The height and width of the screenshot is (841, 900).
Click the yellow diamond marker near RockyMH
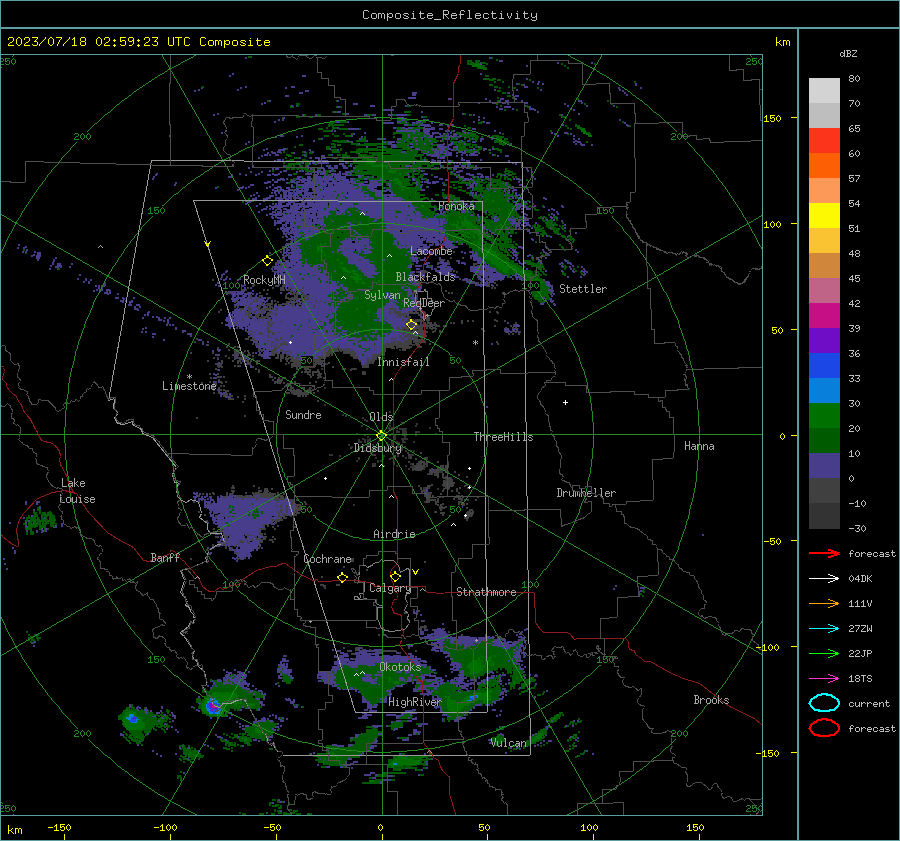click(x=267, y=261)
